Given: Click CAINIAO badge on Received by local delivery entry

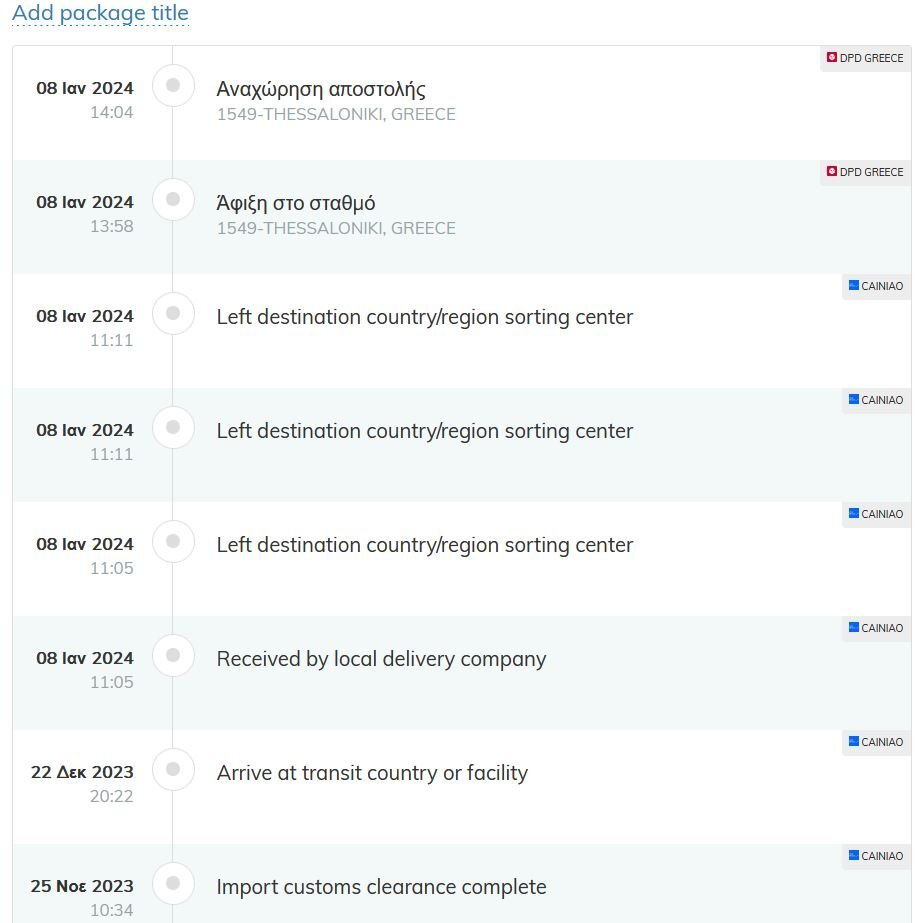Looking at the screenshot, I should click(x=876, y=628).
